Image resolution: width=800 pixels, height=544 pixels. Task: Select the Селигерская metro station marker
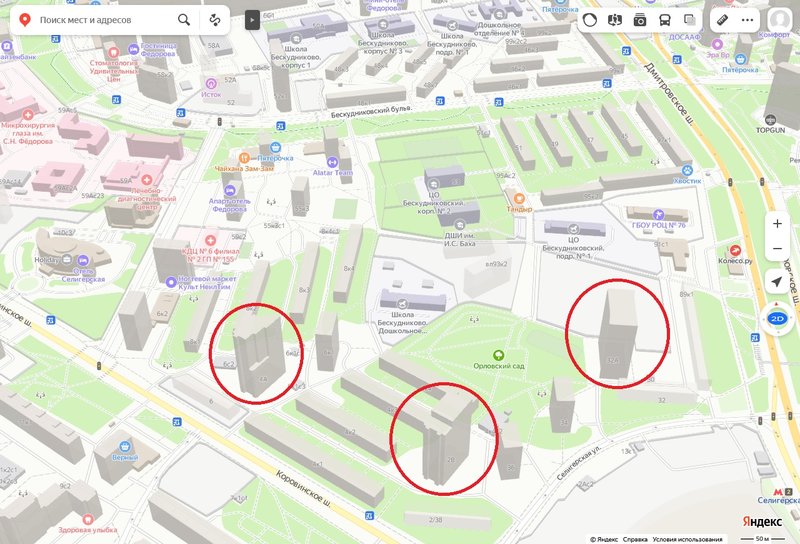(778, 492)
